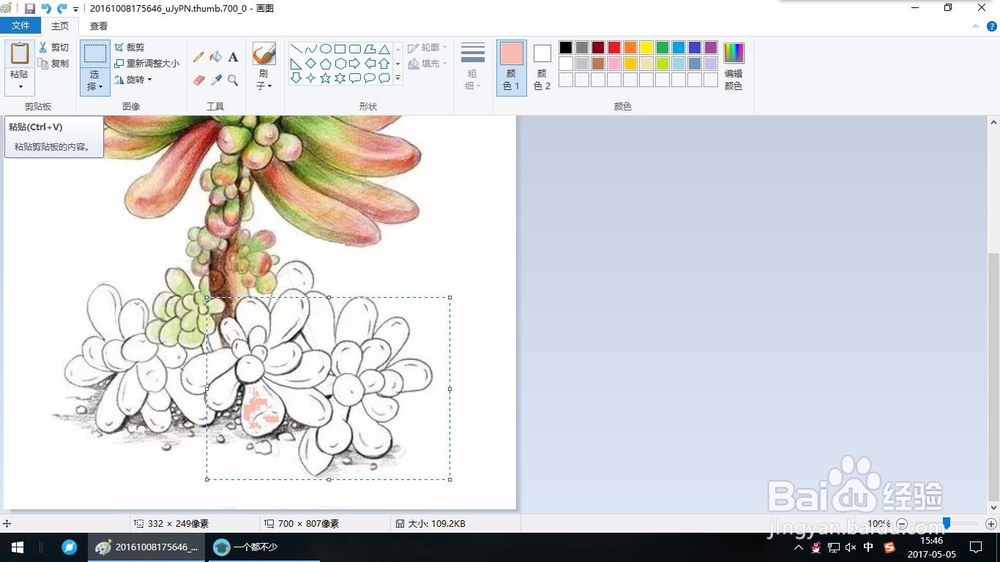Choose the Oval shape

[x=325, y=49]
